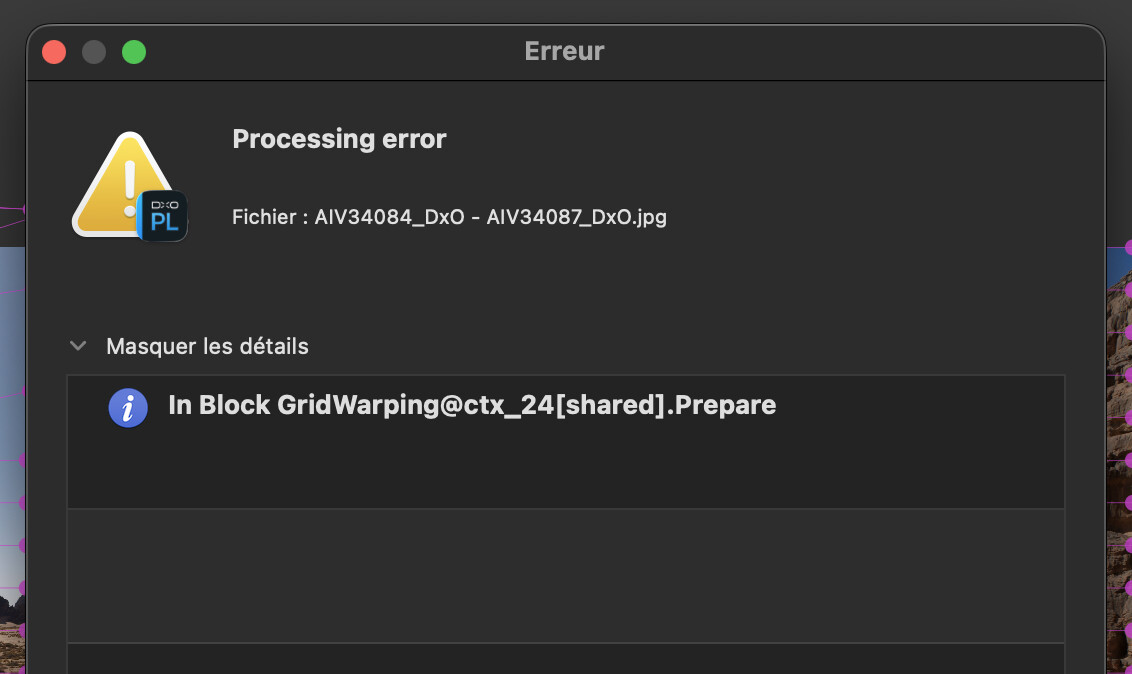The image size is (1132, 674).
Task: Click the gray minimize window button
Action: (94, 51)
